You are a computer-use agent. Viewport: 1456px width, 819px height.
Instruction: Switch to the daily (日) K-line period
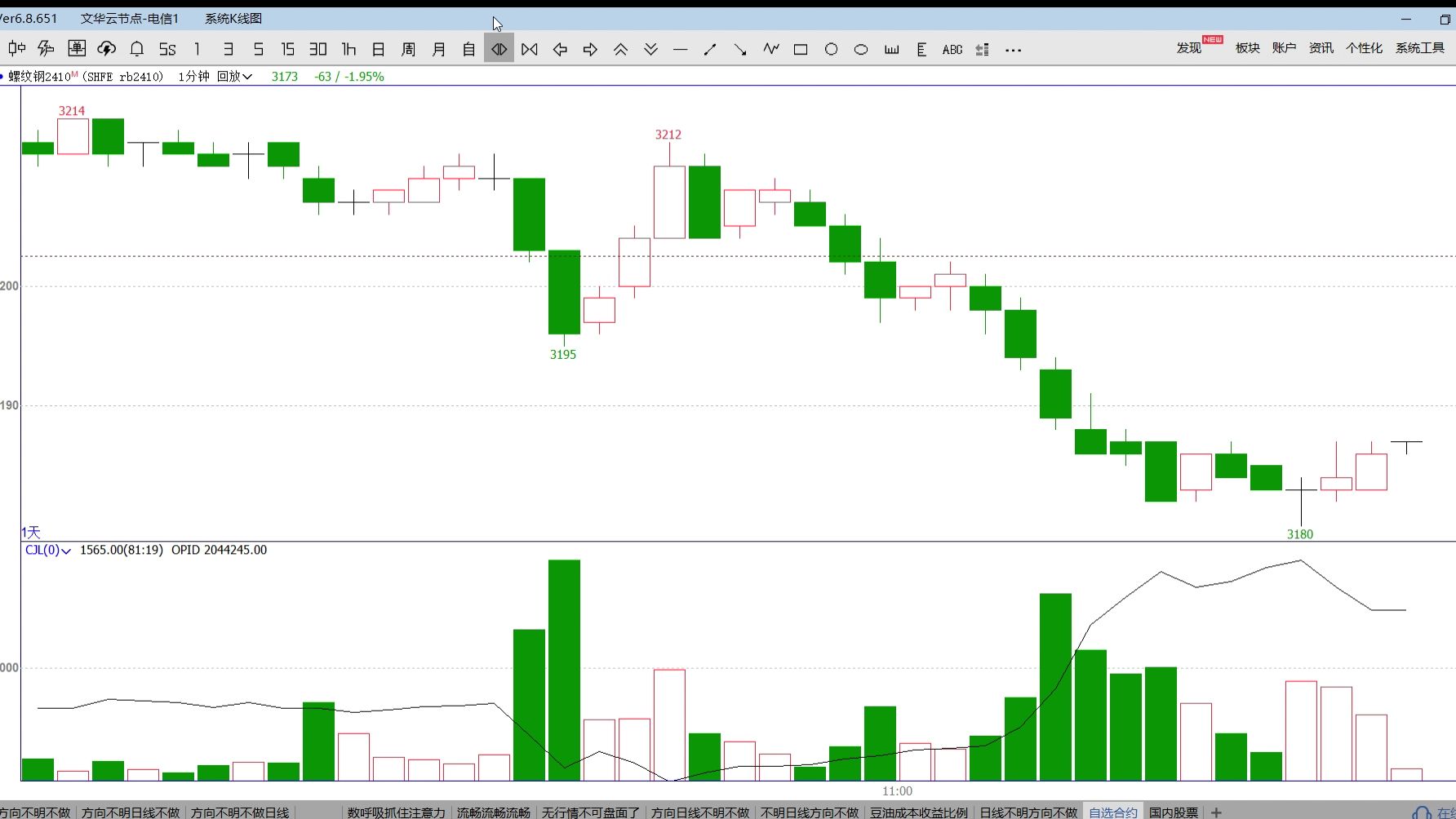tap(378, 50)
